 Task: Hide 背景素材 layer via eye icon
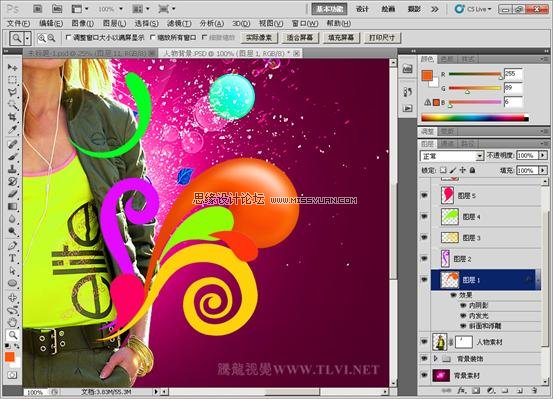(x=424, y=375)
